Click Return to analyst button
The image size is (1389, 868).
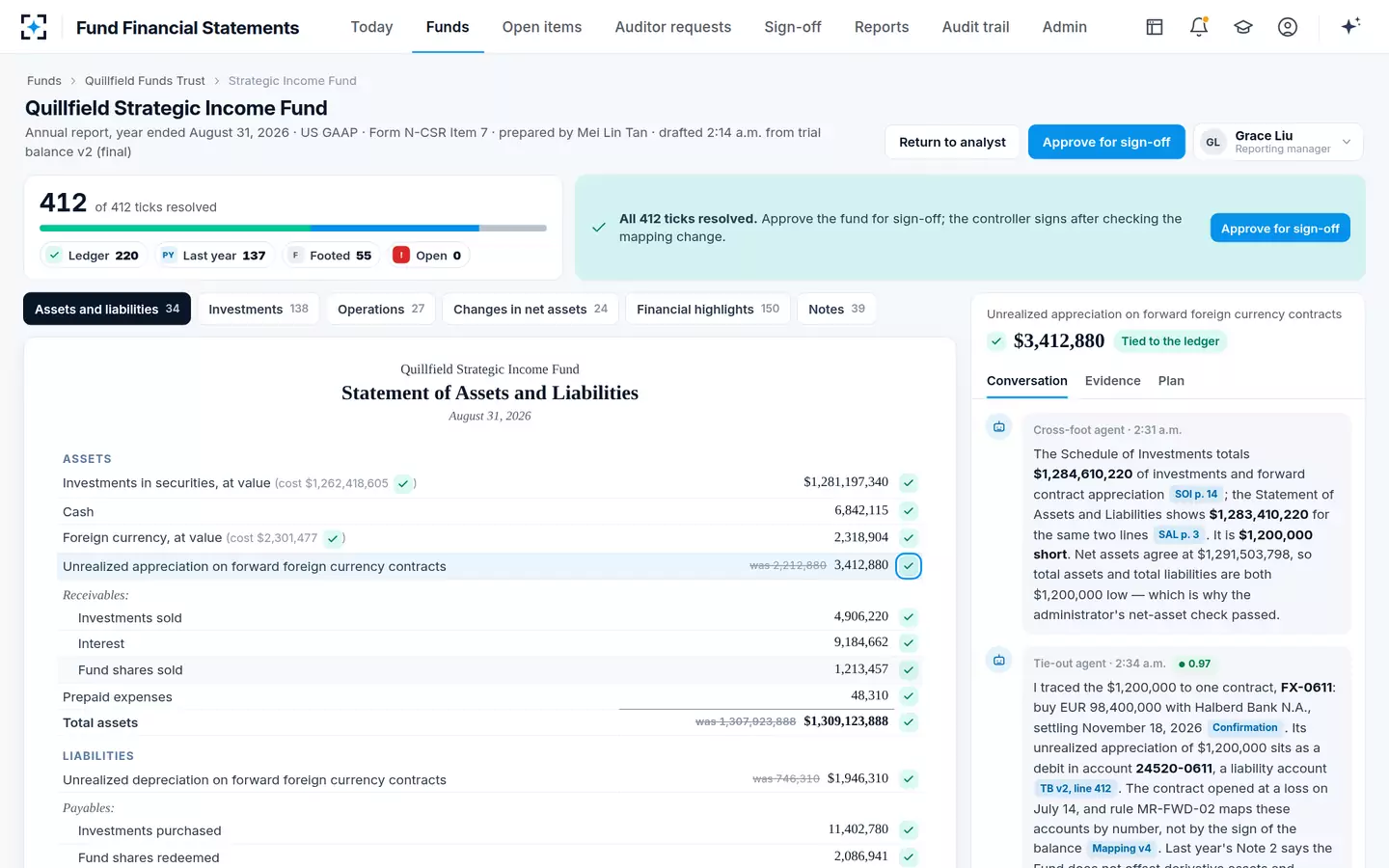point(952,142)
